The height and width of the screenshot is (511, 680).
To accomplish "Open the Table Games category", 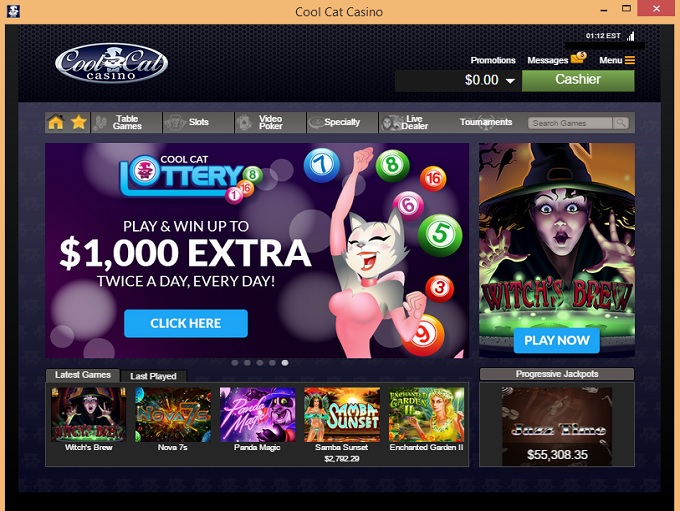I will click(126, 122).
